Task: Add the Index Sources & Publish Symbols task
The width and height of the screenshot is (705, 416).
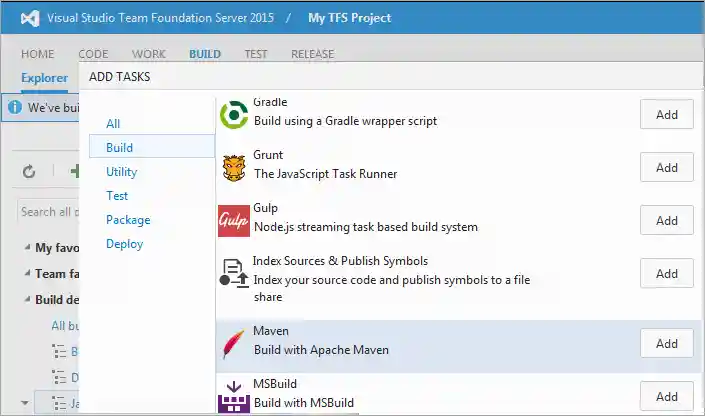Action: pyautogui.click(x=667, y=273)
